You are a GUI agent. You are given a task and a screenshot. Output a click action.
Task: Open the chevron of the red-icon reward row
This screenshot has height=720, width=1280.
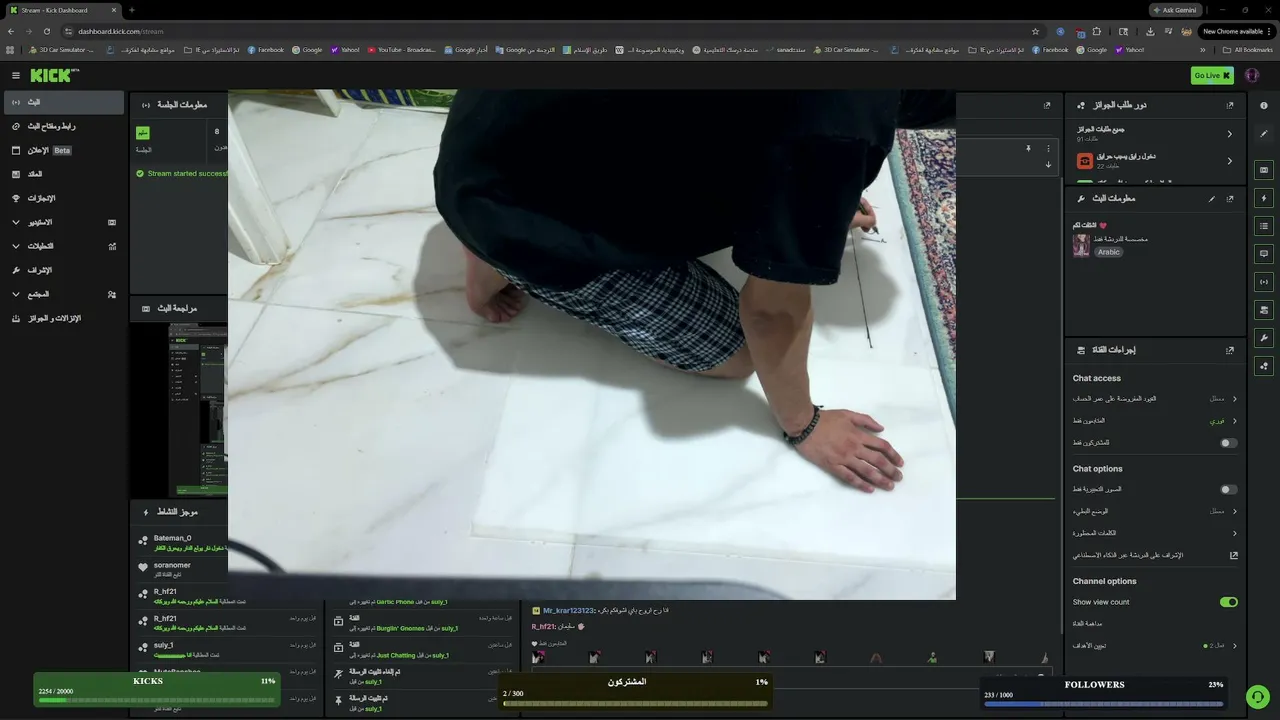tap(1230, 160)
